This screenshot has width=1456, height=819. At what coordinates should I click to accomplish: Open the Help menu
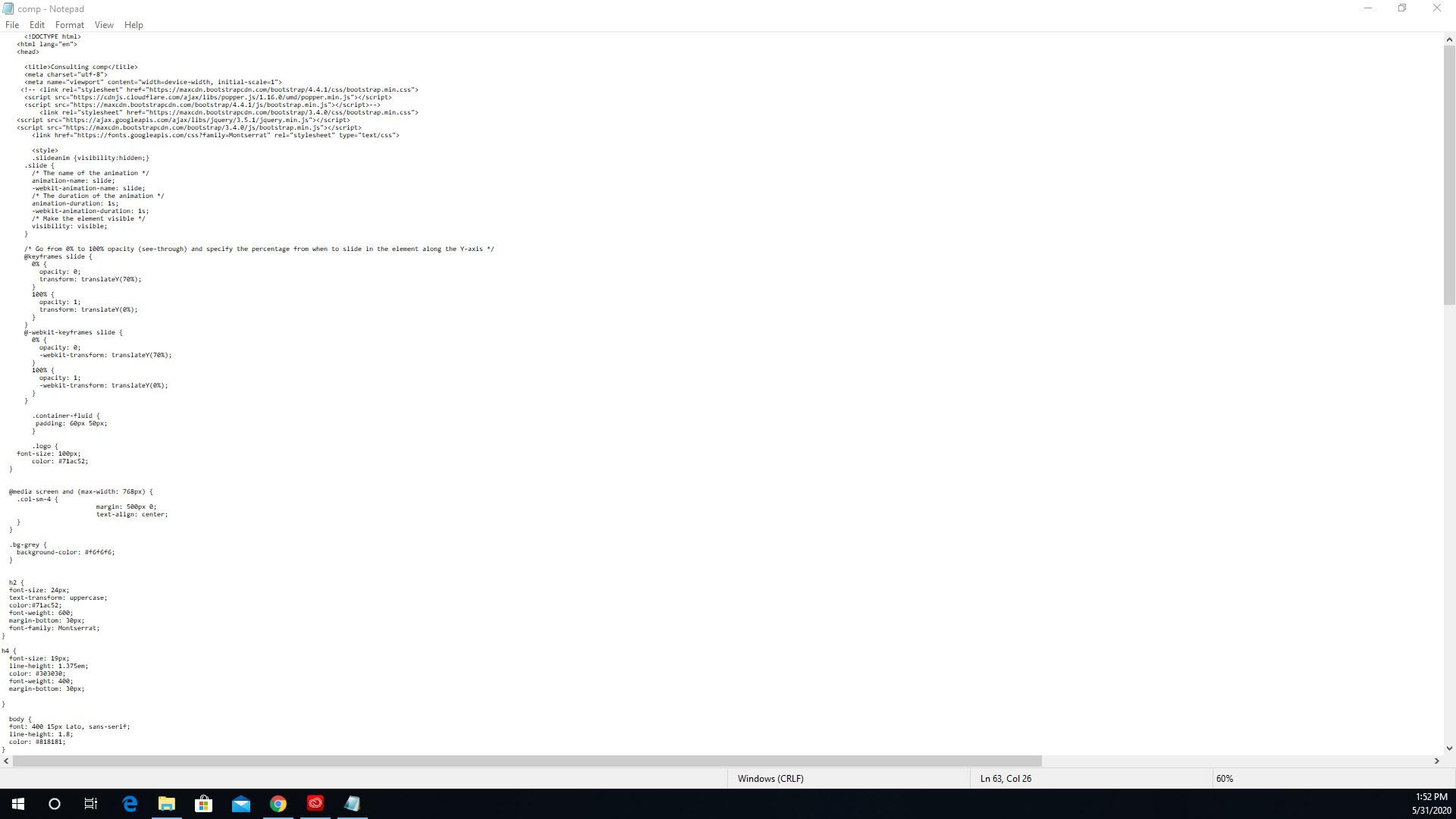tap(133, 25)
